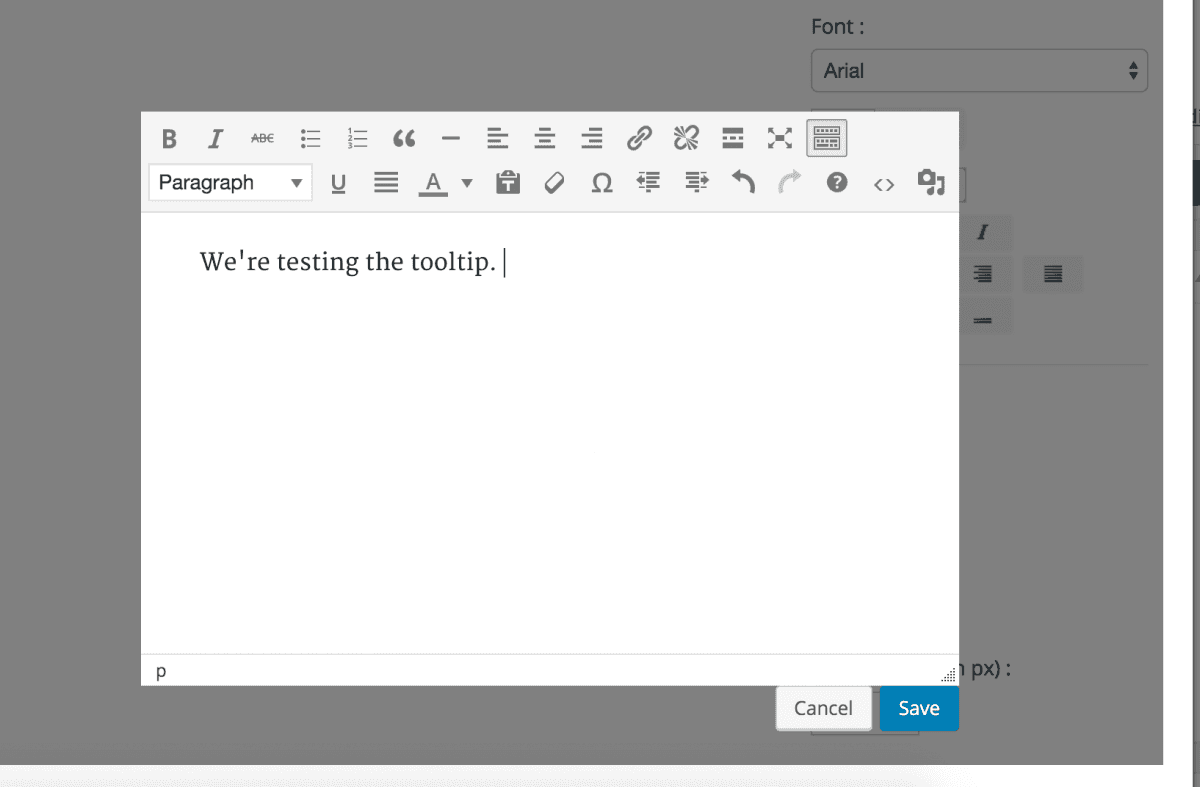
Task: Insert a bulleted list
Action: [x=310, y=138]
